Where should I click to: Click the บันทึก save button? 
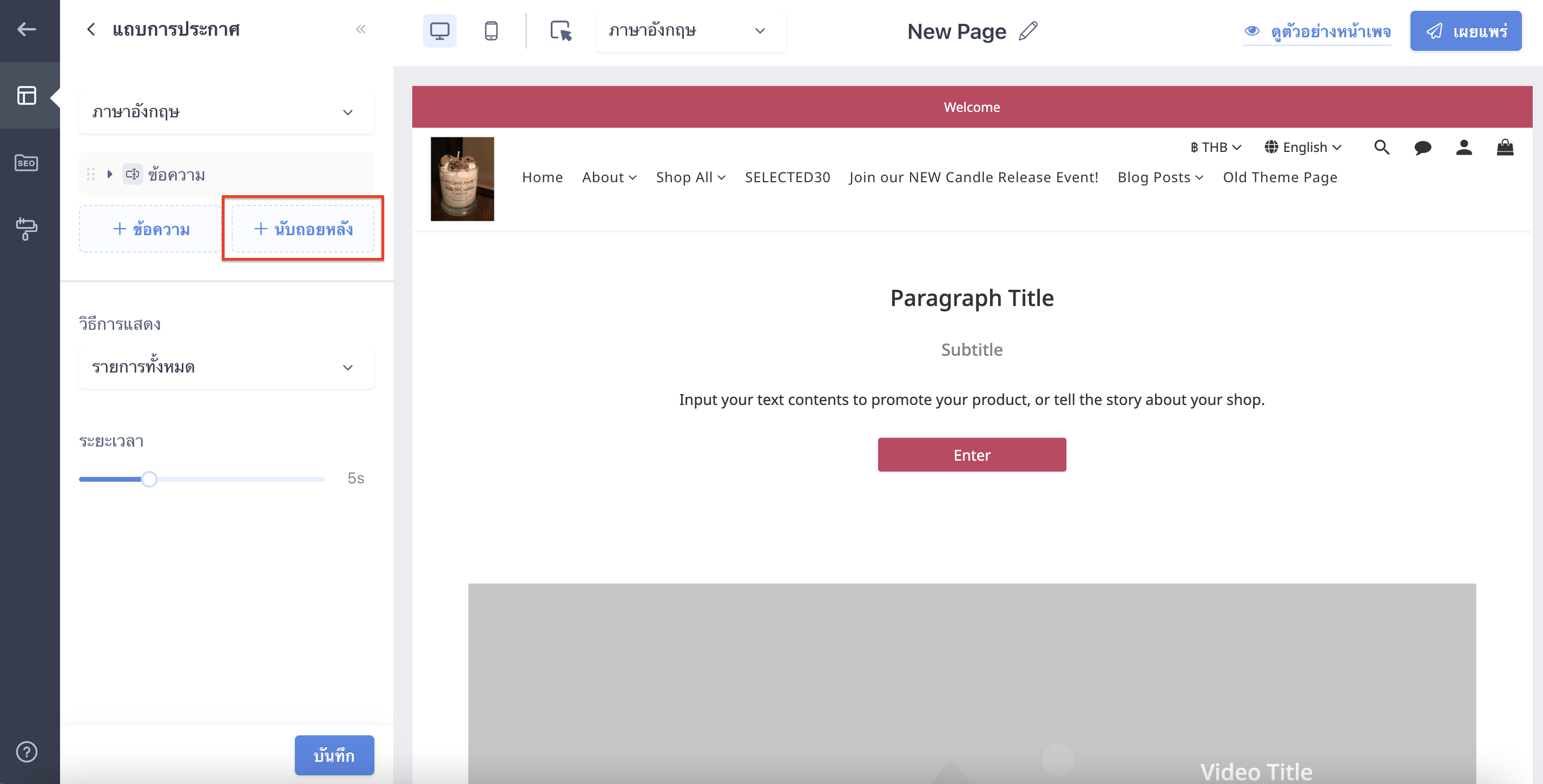click(x=334, y=755)
